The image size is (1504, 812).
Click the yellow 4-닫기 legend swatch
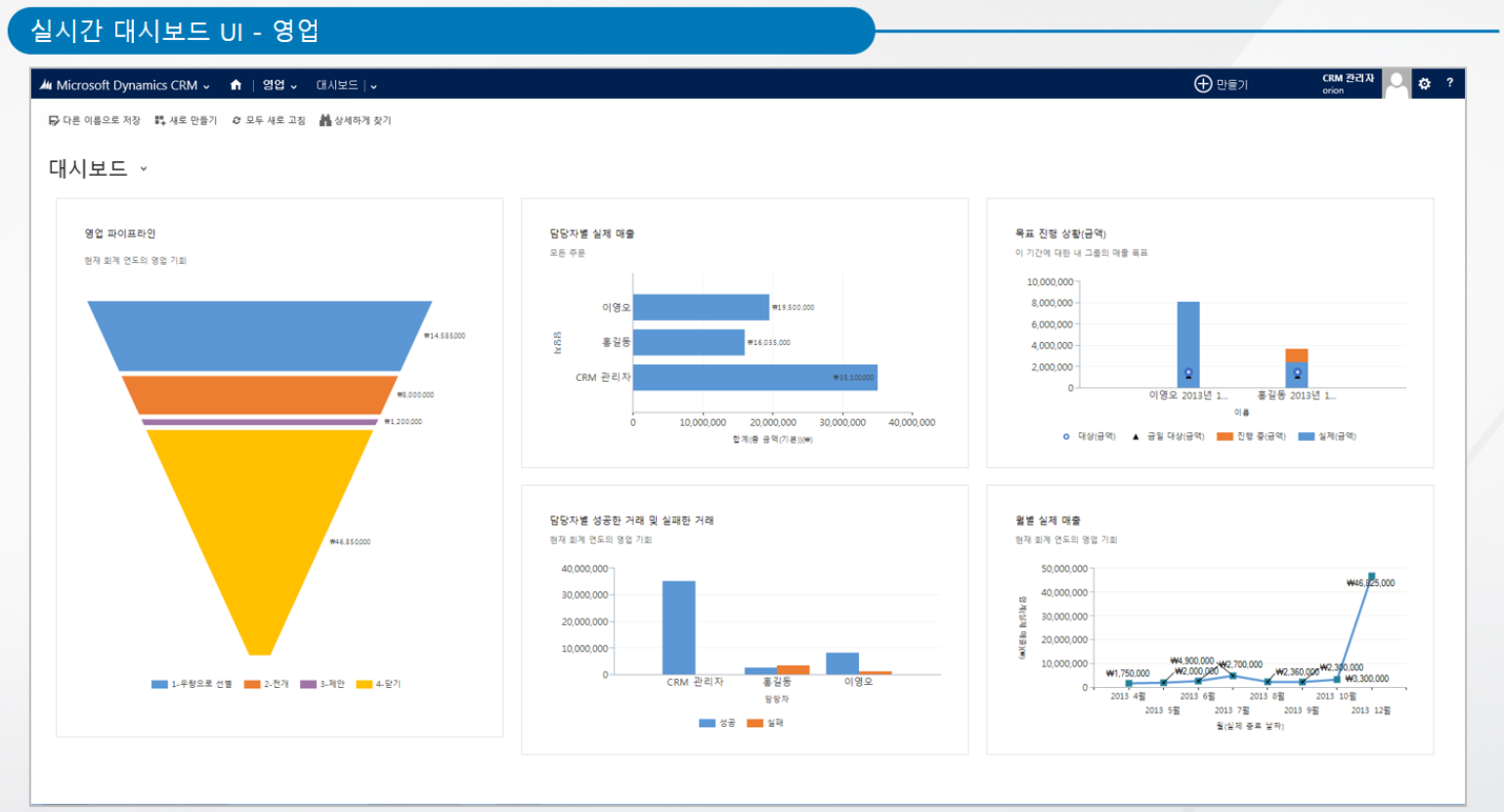(x=365, y=684)
